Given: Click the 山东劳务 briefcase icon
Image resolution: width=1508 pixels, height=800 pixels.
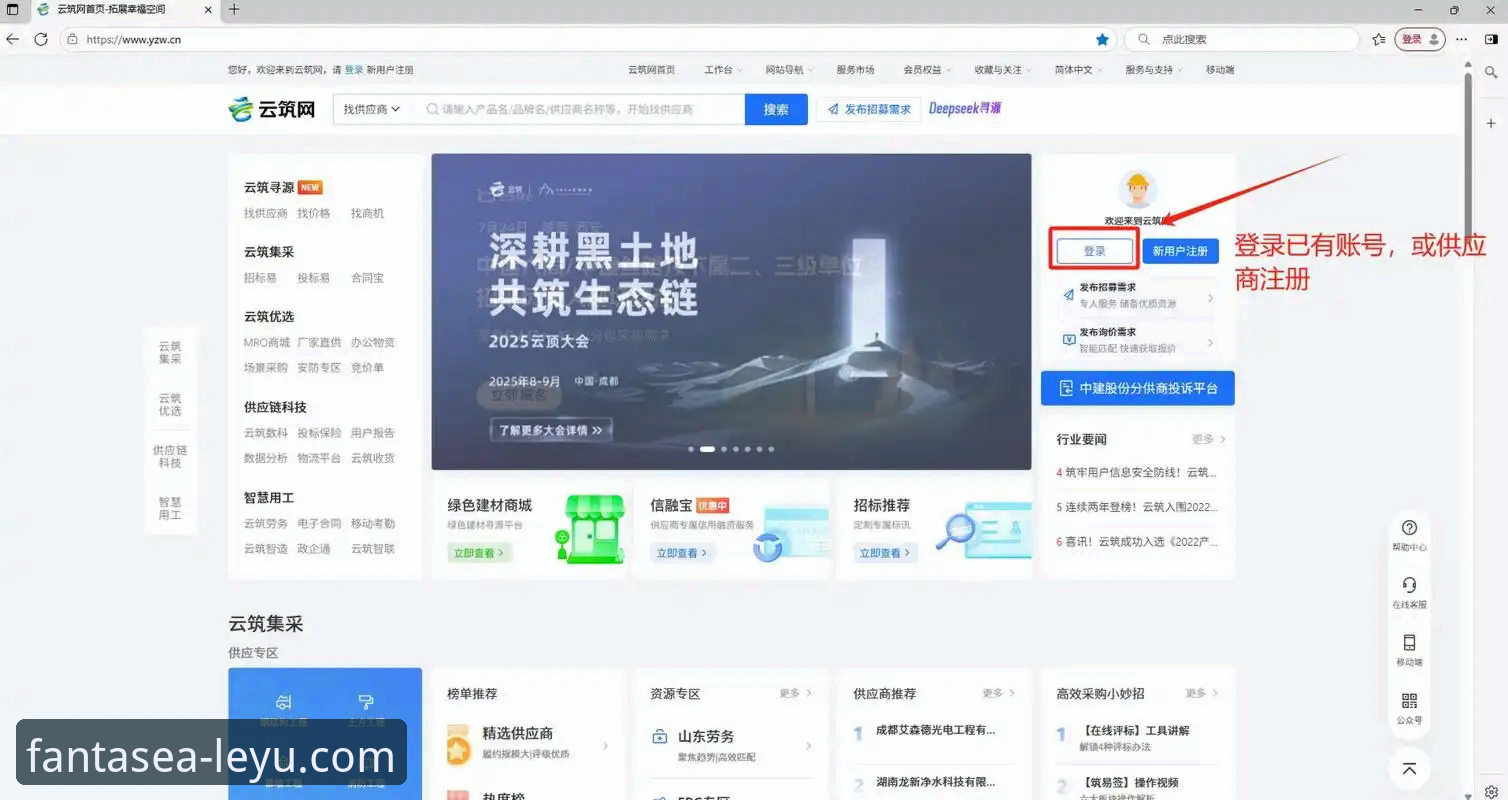Looking at the screenshot, I should point(660,737).
